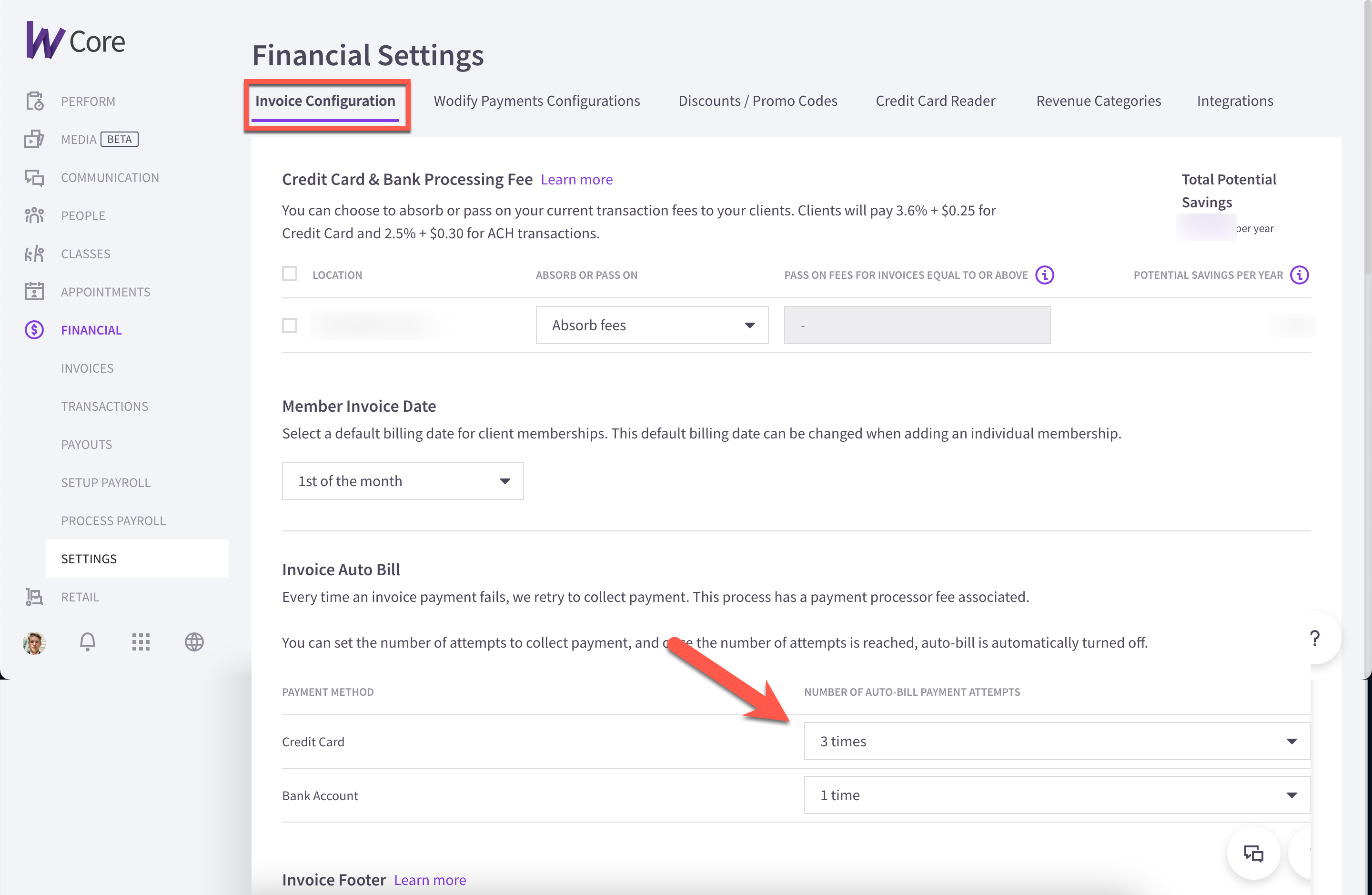Switch to Wodify Payments Configurations tab
The height and width of the screenshot is (895, 1372).
point(537,101)
